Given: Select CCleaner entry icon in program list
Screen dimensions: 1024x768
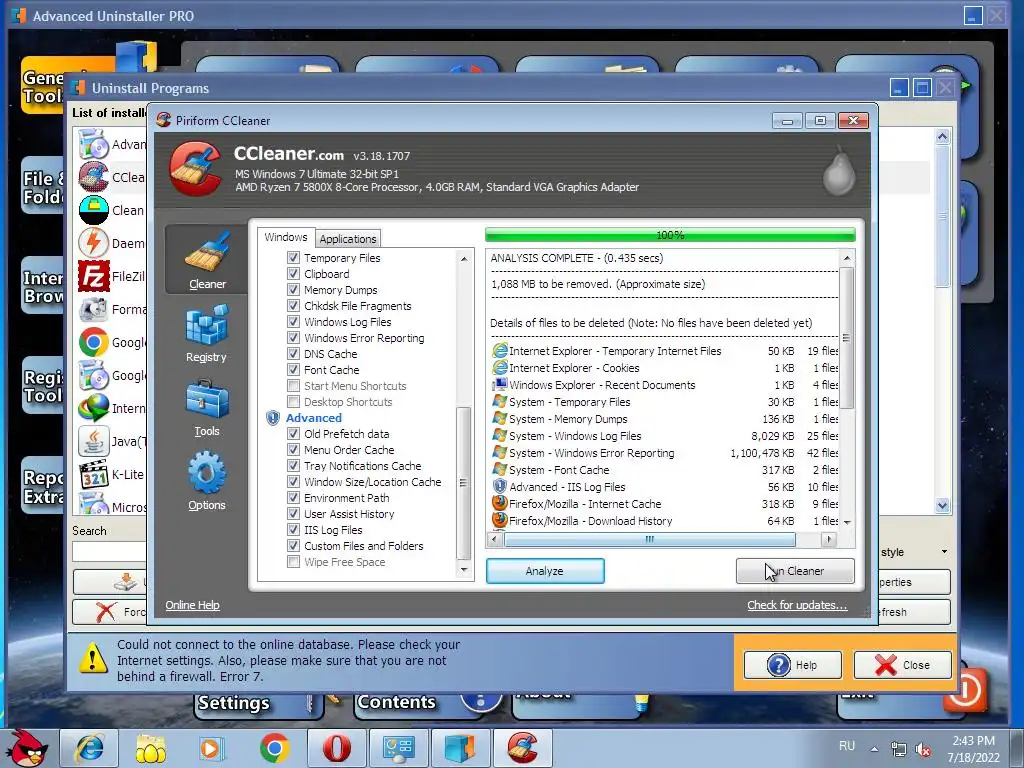Looking at the screenshot, I should pyautogui.click(x=93, y=177).
